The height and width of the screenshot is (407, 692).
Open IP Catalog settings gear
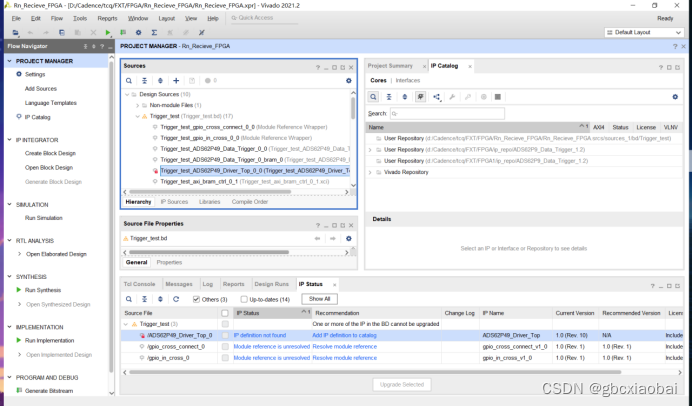click(675, 97)
